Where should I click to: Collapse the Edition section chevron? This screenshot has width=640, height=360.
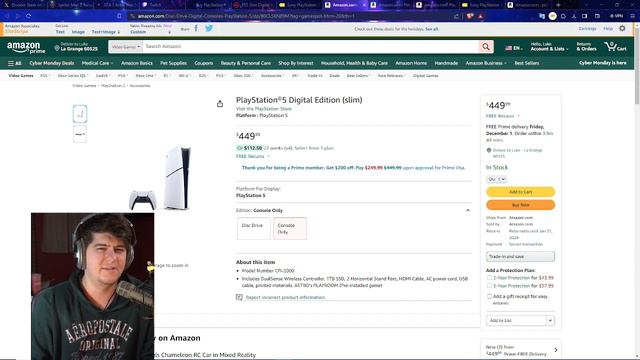tap(468, 211)
